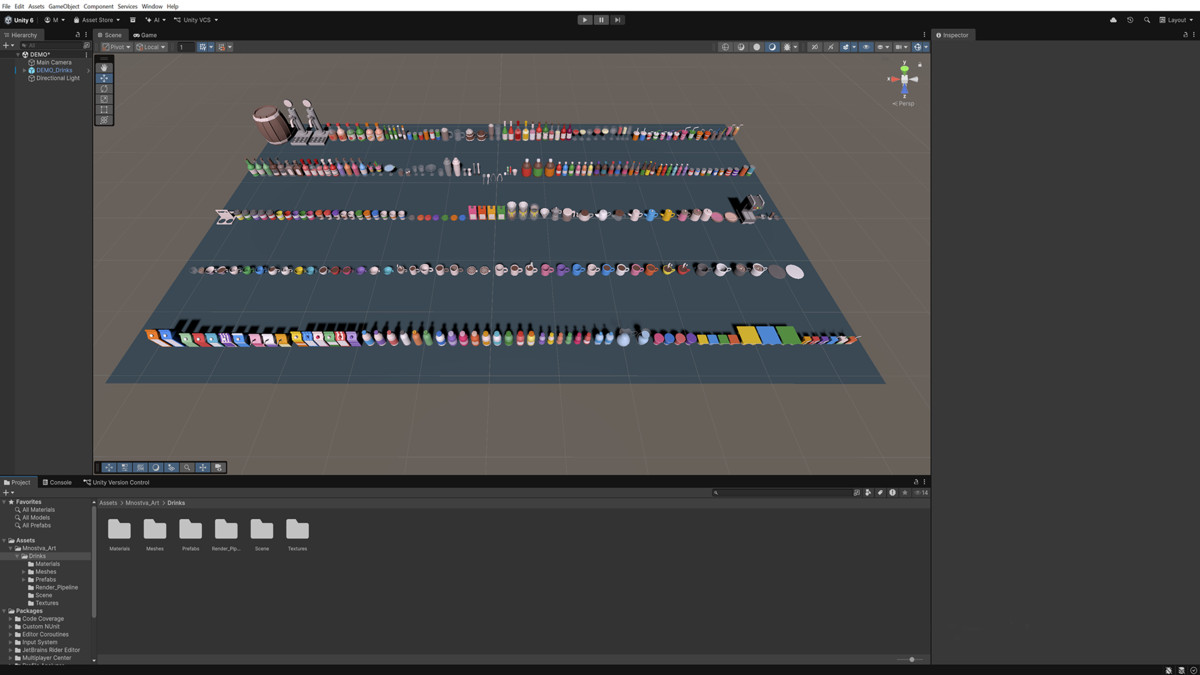Viewport: 1200px width, 675px height.
Task: Toggle scene visibility eye button
Action: 866,47
